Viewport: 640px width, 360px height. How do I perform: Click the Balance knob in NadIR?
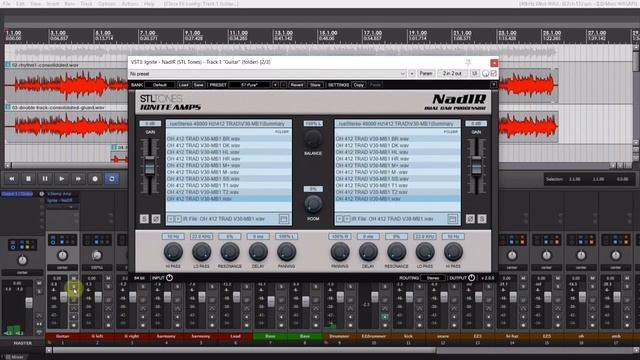pyautogui.click(x=313, y=140)
